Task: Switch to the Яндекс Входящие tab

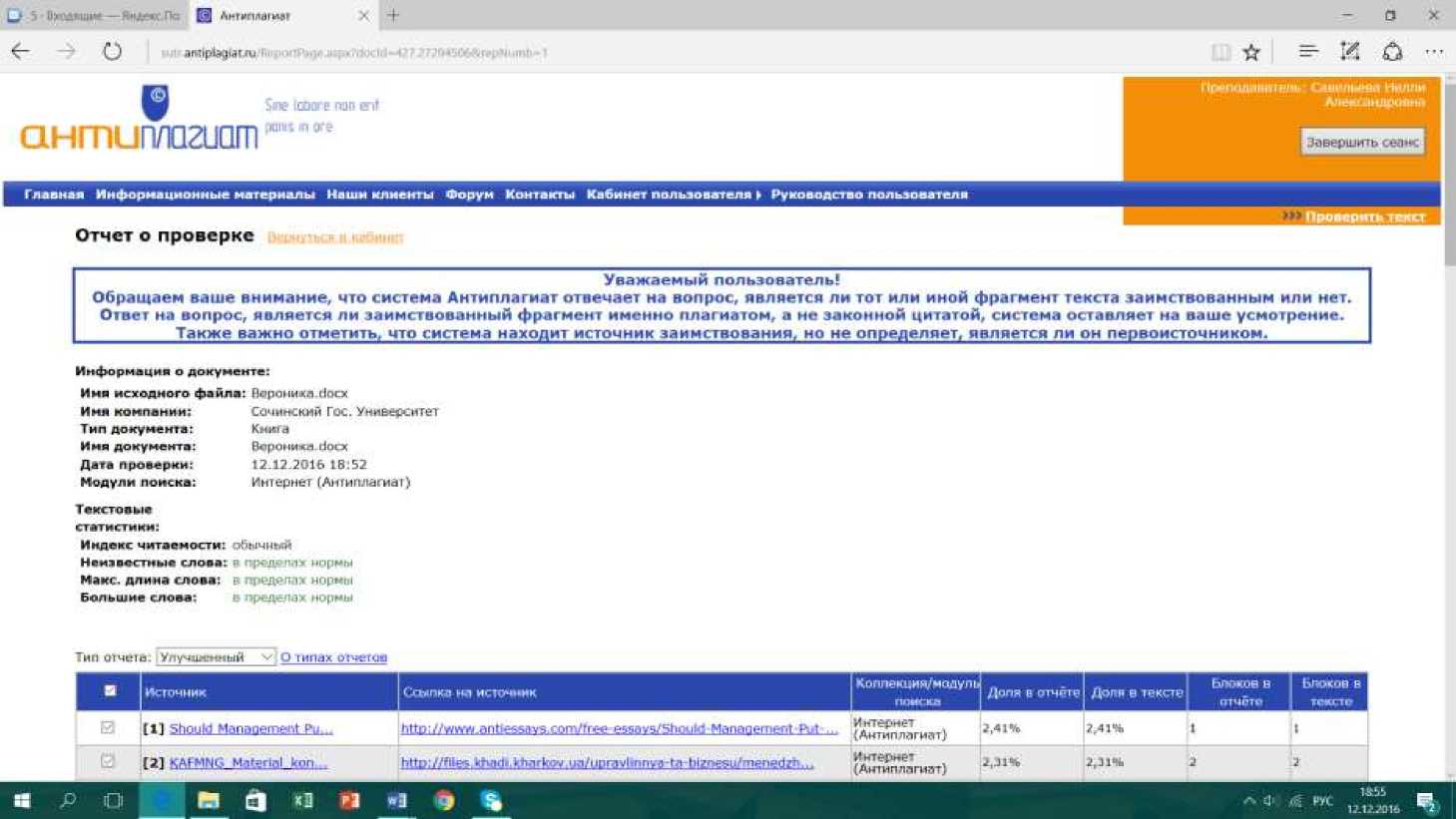Action: tap(94, 15)
